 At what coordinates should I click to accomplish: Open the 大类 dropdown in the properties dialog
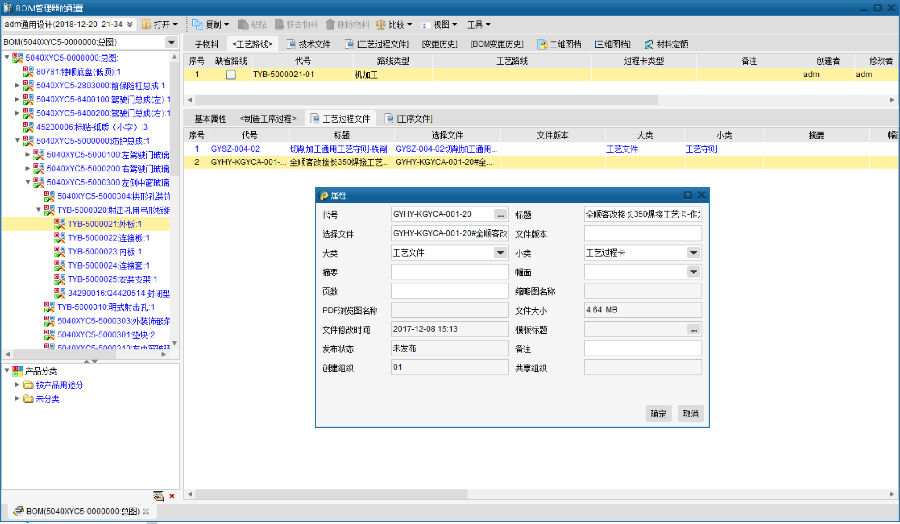(501, 253)
